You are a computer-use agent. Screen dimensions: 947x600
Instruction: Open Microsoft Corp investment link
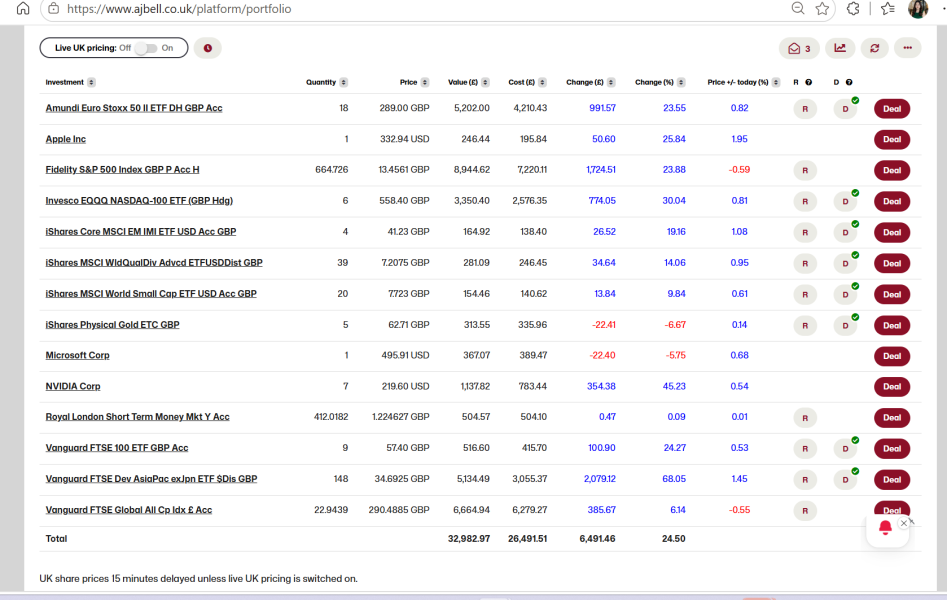(77, 355)
